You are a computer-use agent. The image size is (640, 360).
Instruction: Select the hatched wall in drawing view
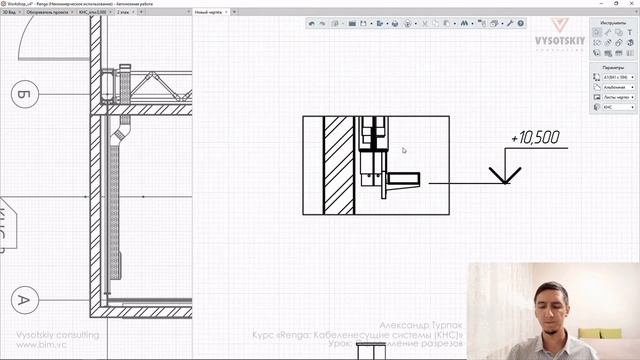click(339, 165)
